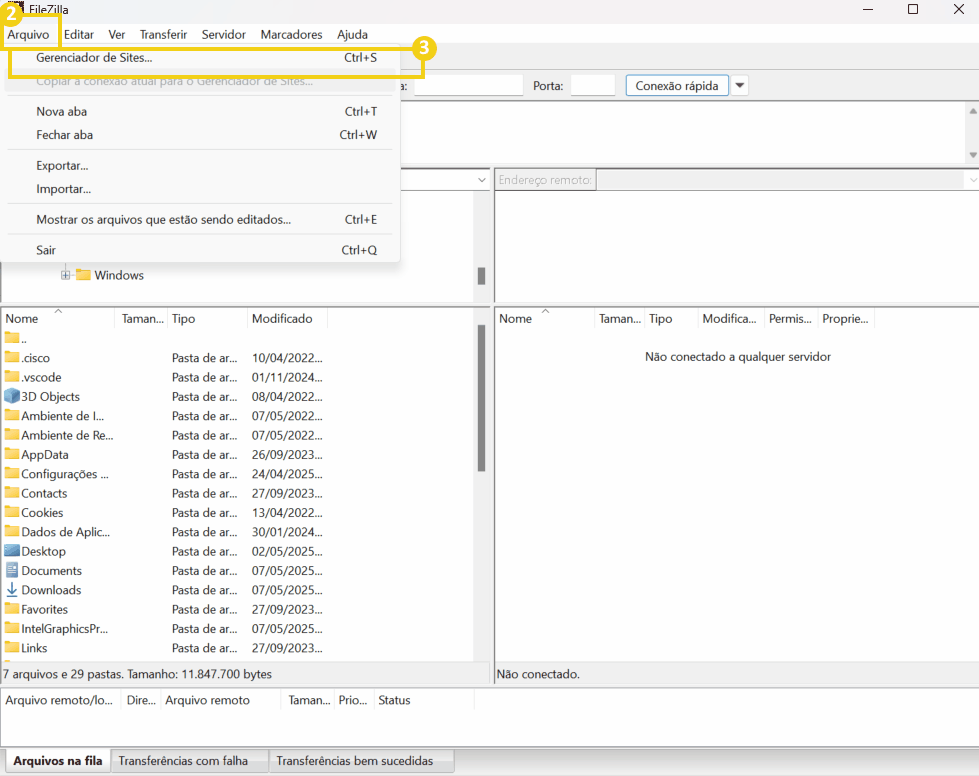The width and height of the screenshot is (979, 776).
Task: Sort remote files by Nome column
Action: click(544, 318)
